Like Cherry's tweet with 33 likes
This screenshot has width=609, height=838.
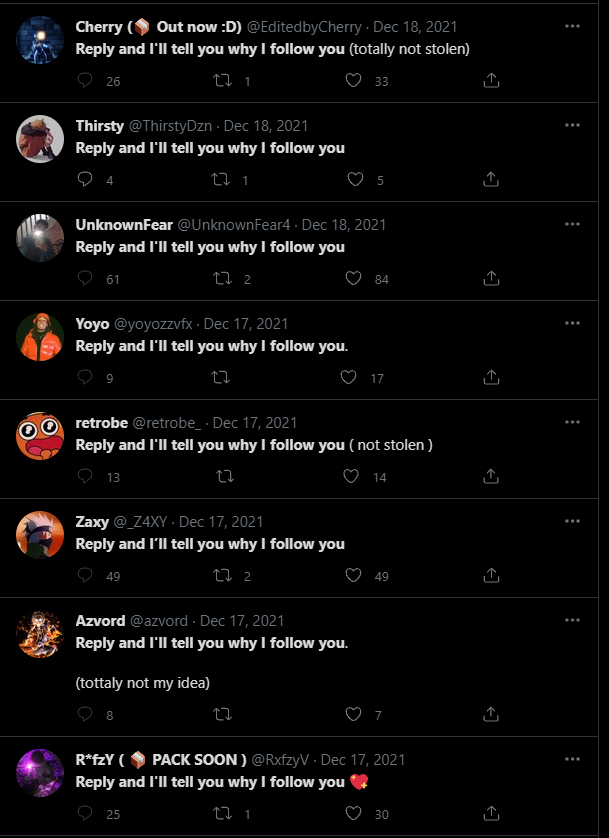pos(353,81)
